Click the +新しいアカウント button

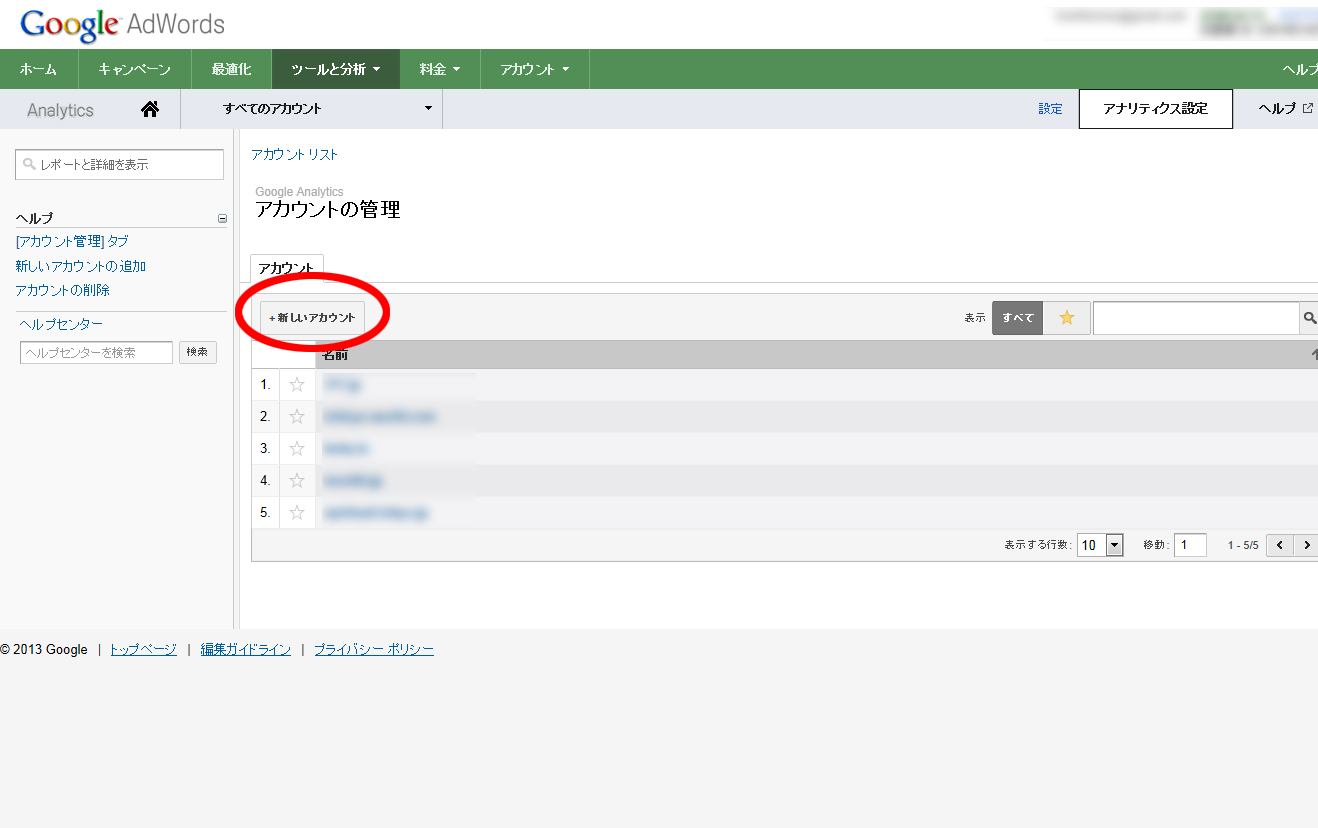312,318
